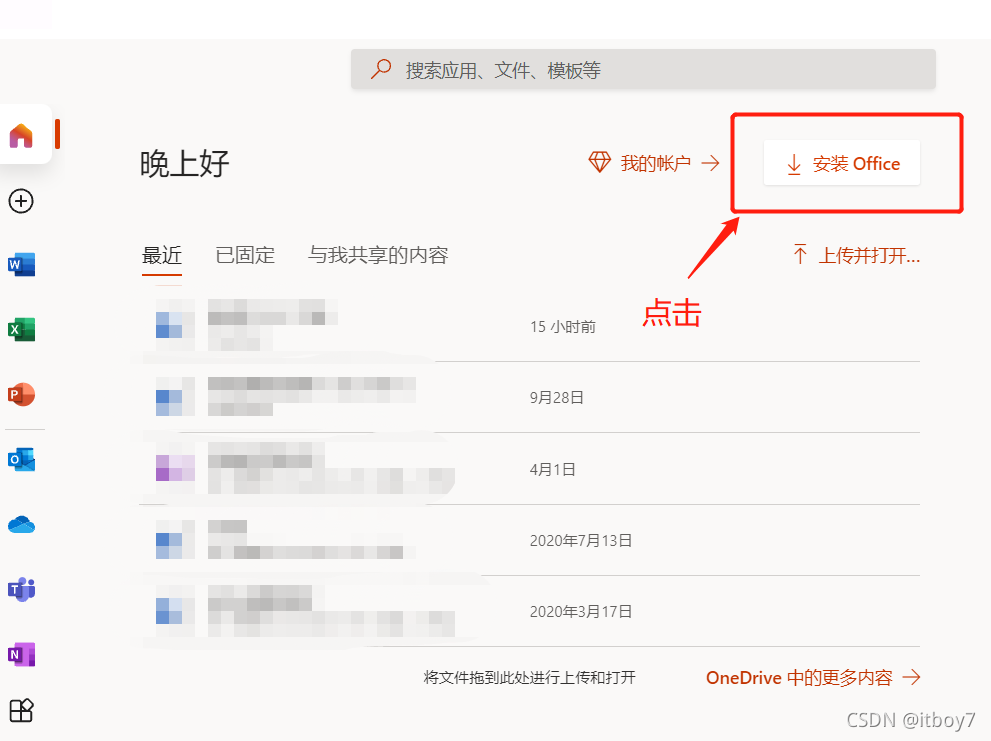Click 上传并打开... link
Screen dimensions: 991x741
[869, 255]
